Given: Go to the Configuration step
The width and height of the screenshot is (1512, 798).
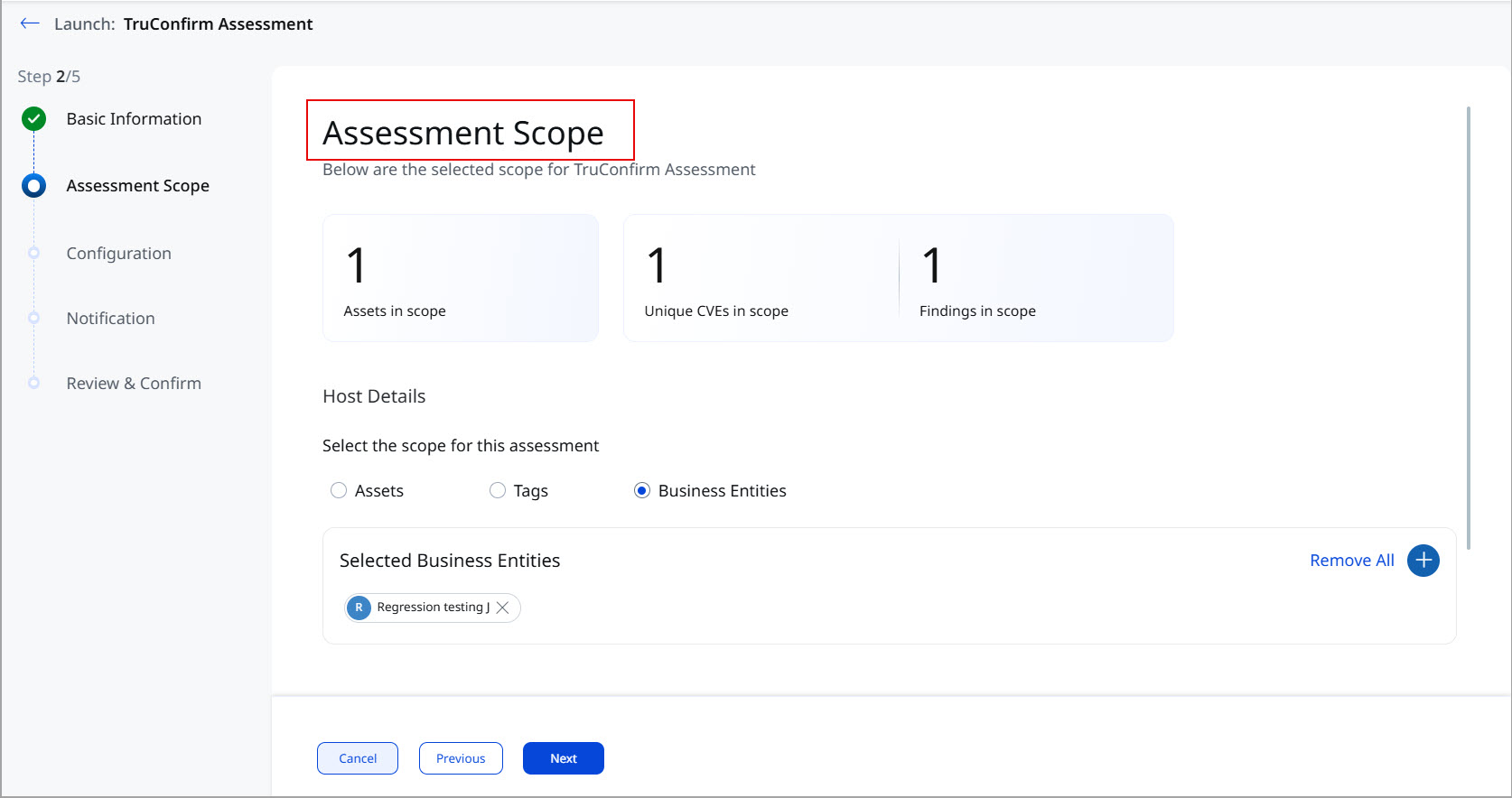Looking at the screenshot, I should (x=118, y=254).
